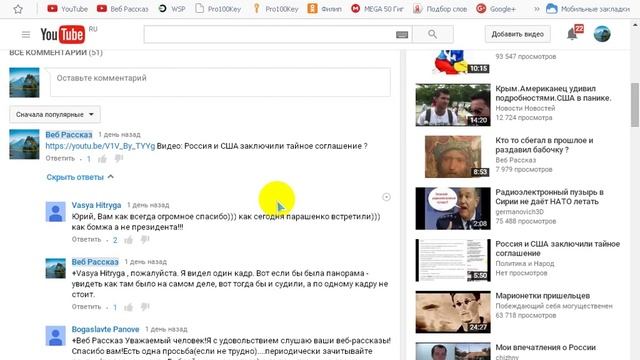Click the on-screen keyboard icon in search
Viewport: 640px width, 360px height.
tap(402, 35)
